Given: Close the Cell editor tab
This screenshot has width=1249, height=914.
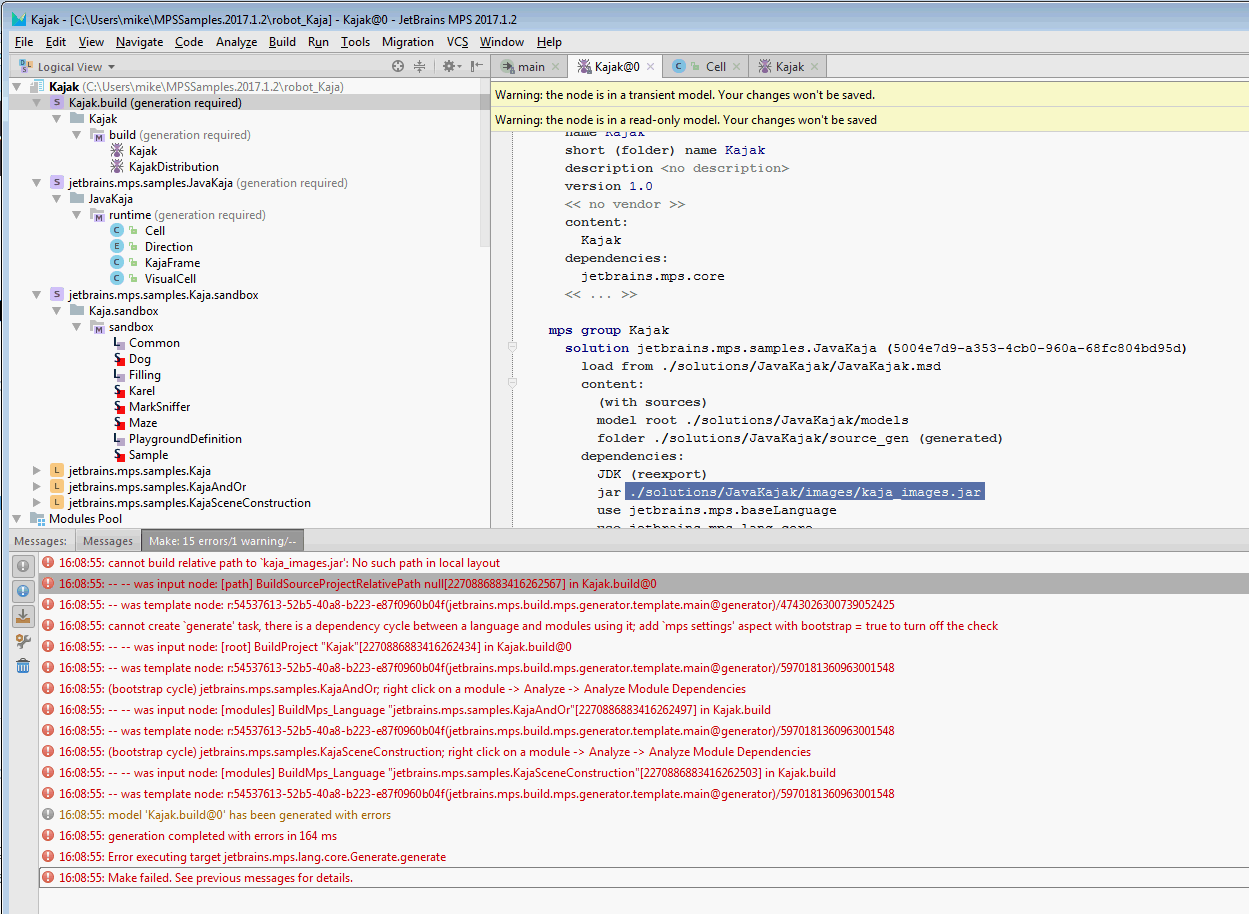Looking at the screenshot, I should 737,67.
